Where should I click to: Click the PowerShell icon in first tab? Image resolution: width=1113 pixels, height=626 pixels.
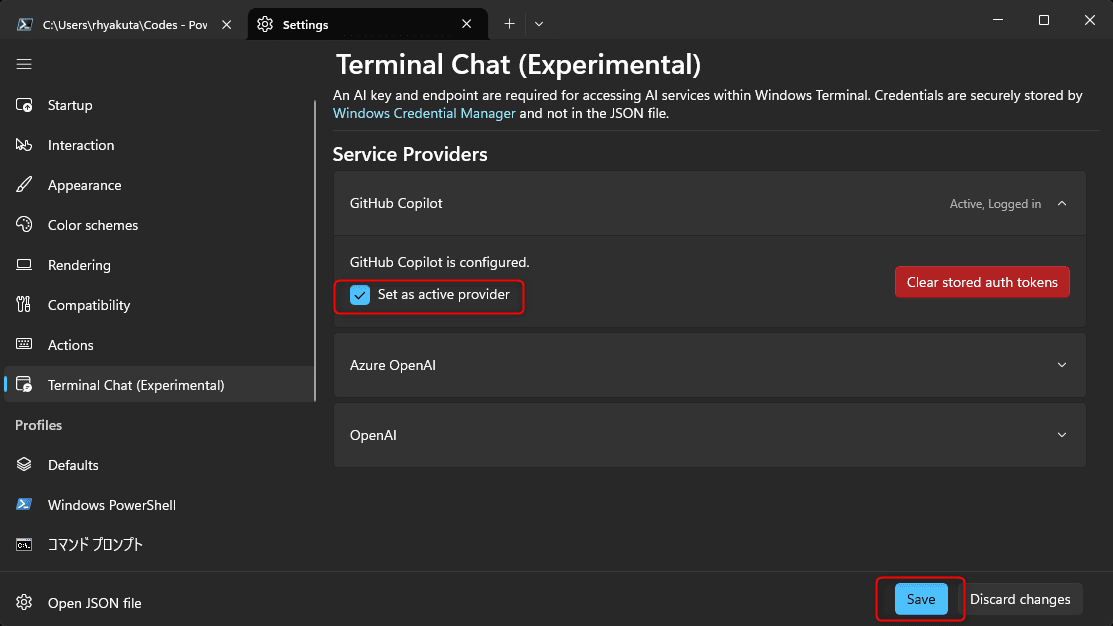pyautogui.click(x=25, y=24)
